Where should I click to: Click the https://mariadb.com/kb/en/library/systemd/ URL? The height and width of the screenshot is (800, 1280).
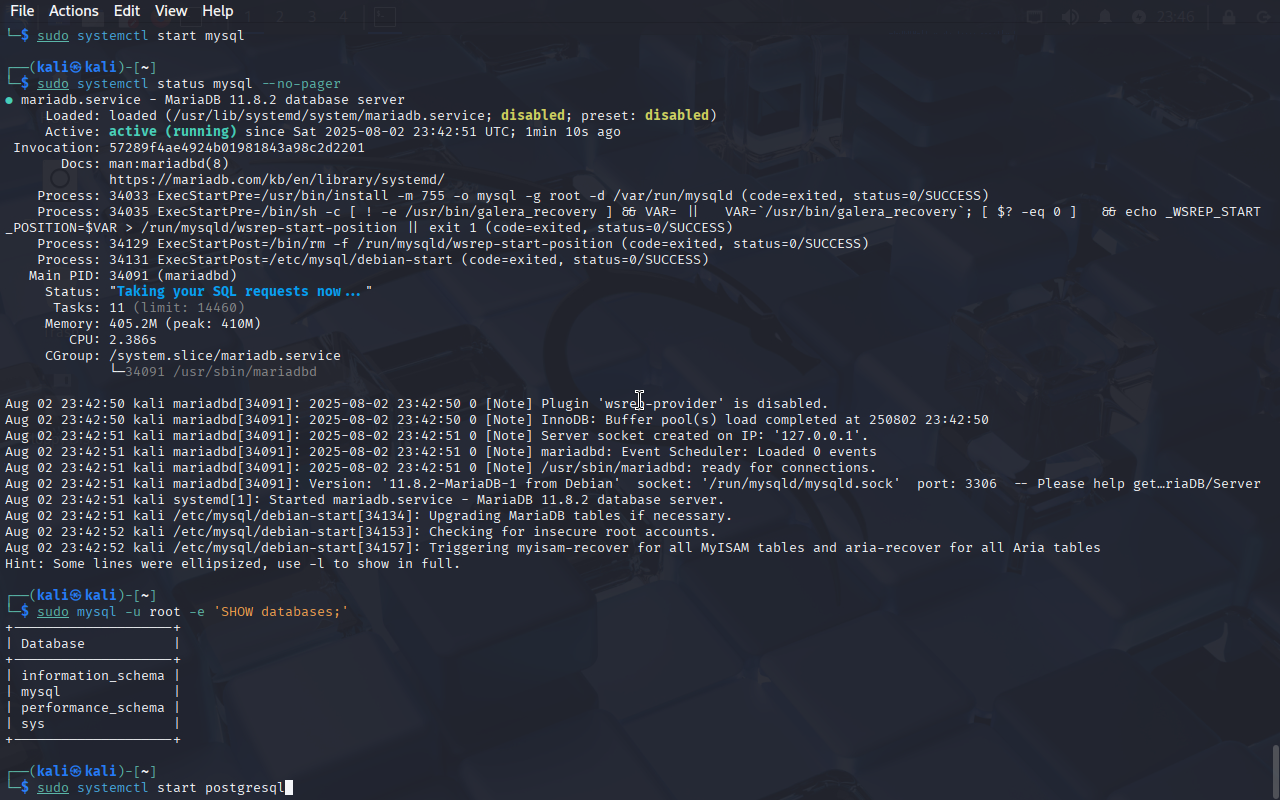[277, 180]
